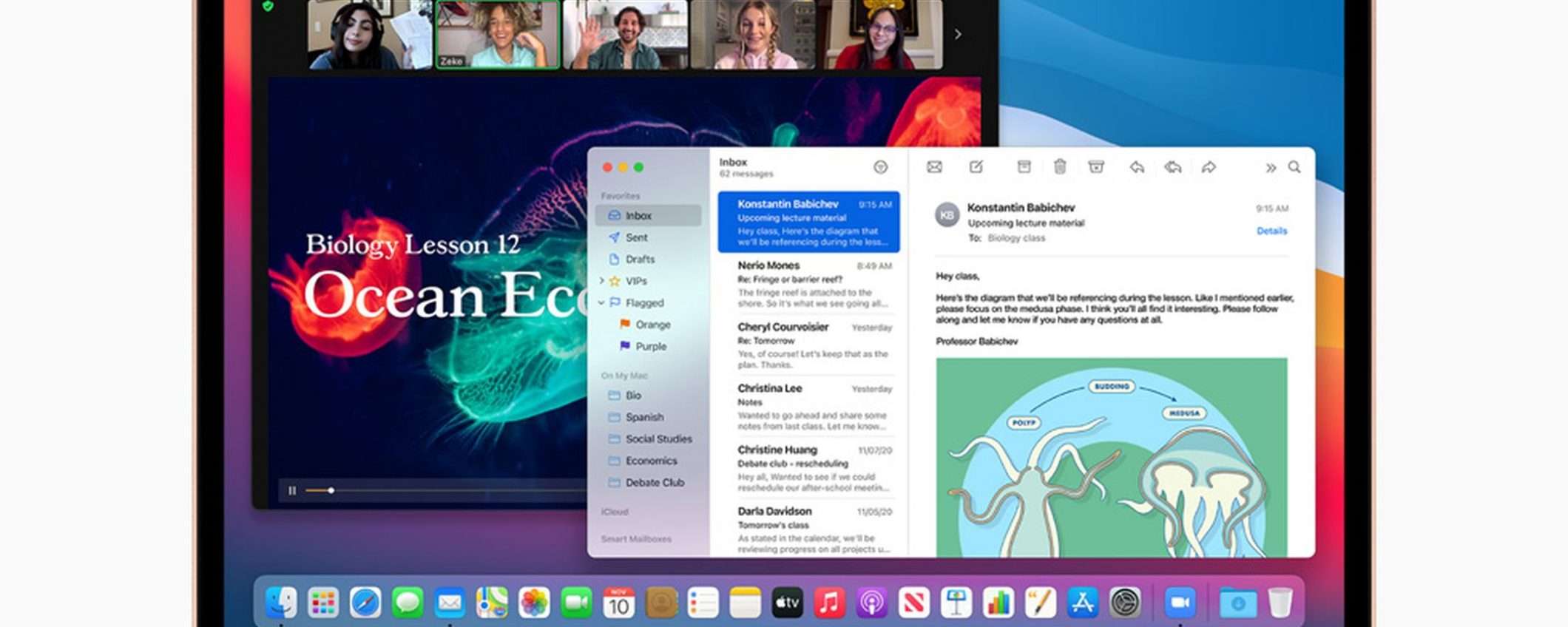Move the message to Junk
The height and width of the screenshot is (627, 1568).
(x=1096, y=167)
